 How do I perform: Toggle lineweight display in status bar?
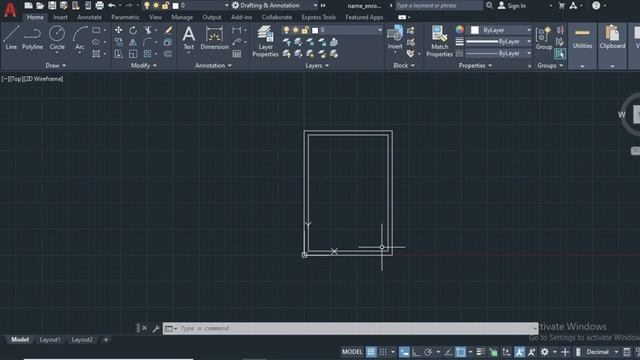click(x=481, y=352)
